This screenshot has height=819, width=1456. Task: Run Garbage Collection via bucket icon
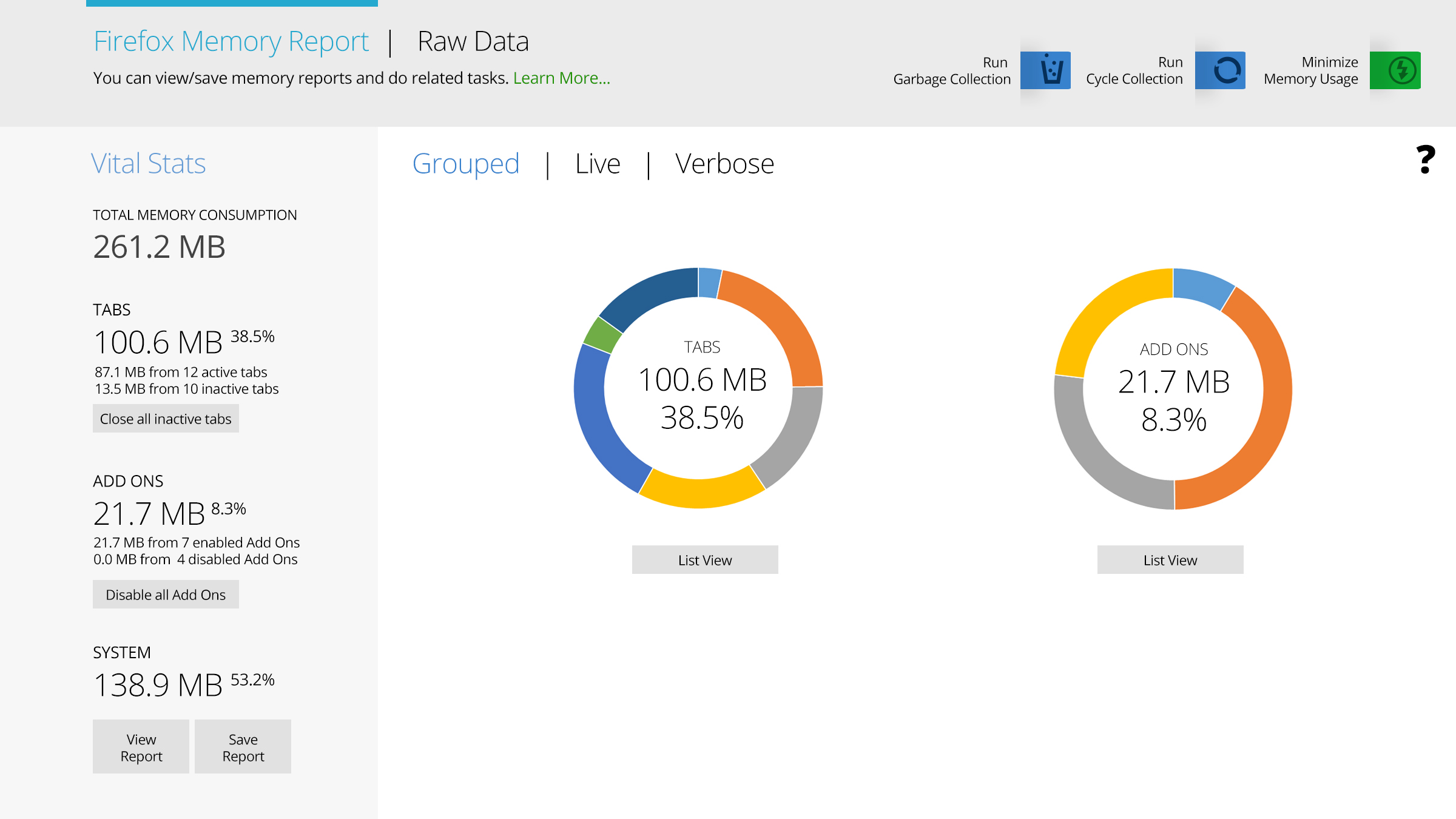1045,70
